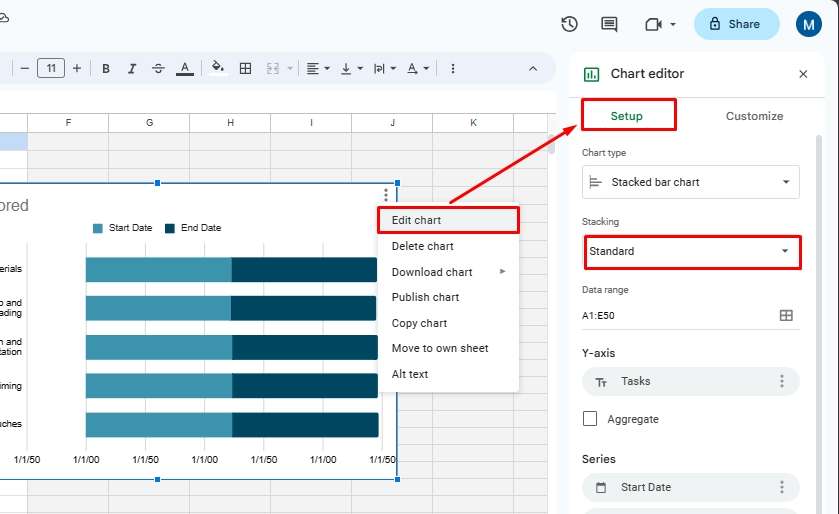The image size is (839, 514).
Task: Click the Tasks Y-axis chip
Action: tap(691, 381)
